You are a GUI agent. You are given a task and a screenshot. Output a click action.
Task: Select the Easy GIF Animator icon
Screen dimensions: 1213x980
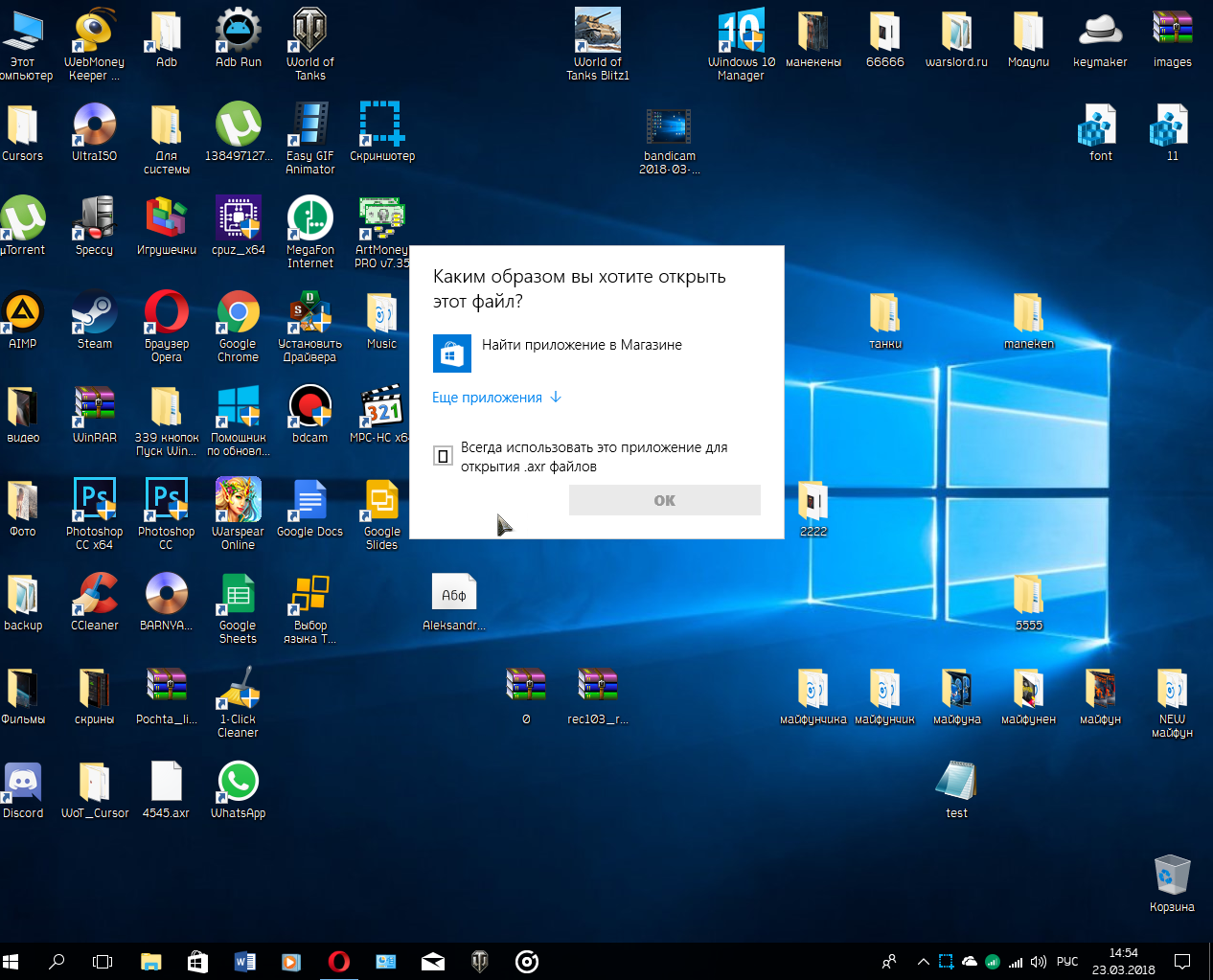coord(309,138)
